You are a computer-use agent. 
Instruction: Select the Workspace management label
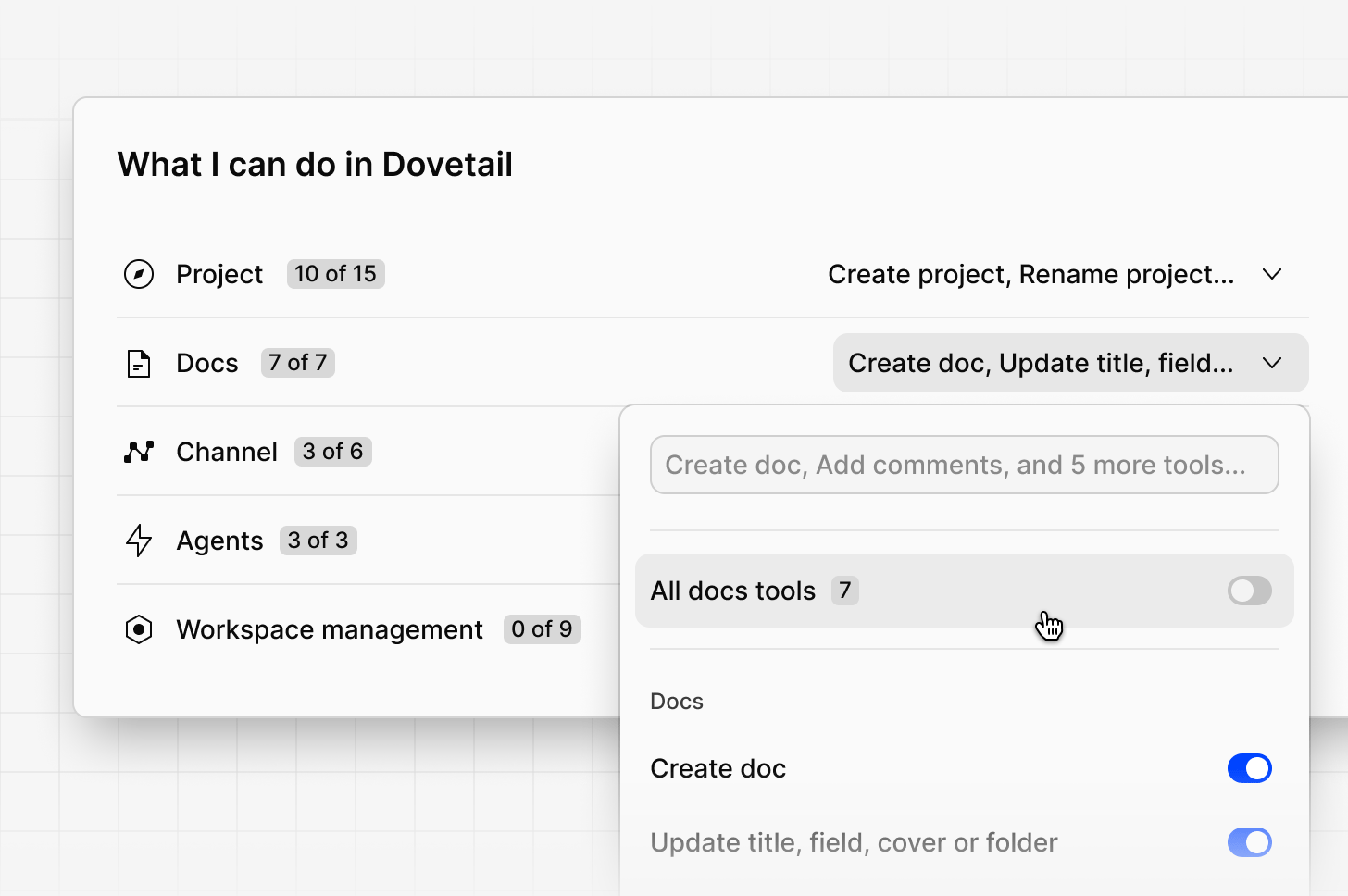(330, 629)
